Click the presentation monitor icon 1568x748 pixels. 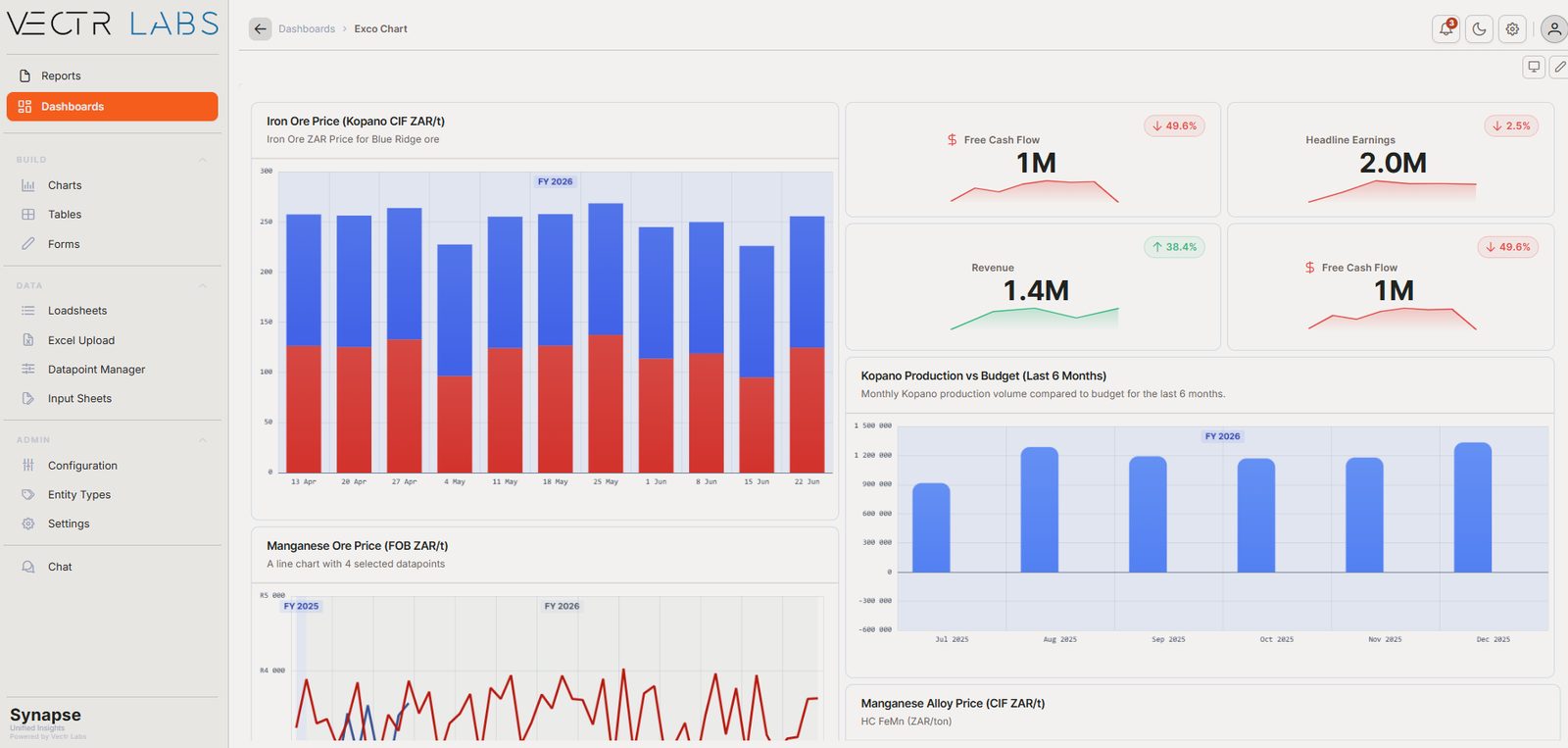click(x=1534, y=67)
